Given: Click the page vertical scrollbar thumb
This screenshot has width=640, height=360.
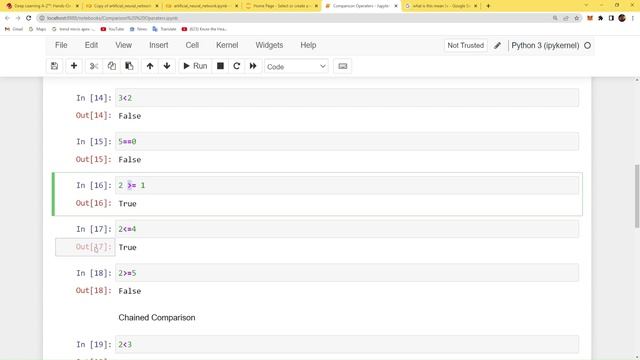Looking at the screenshot, I should coord(637,196).
